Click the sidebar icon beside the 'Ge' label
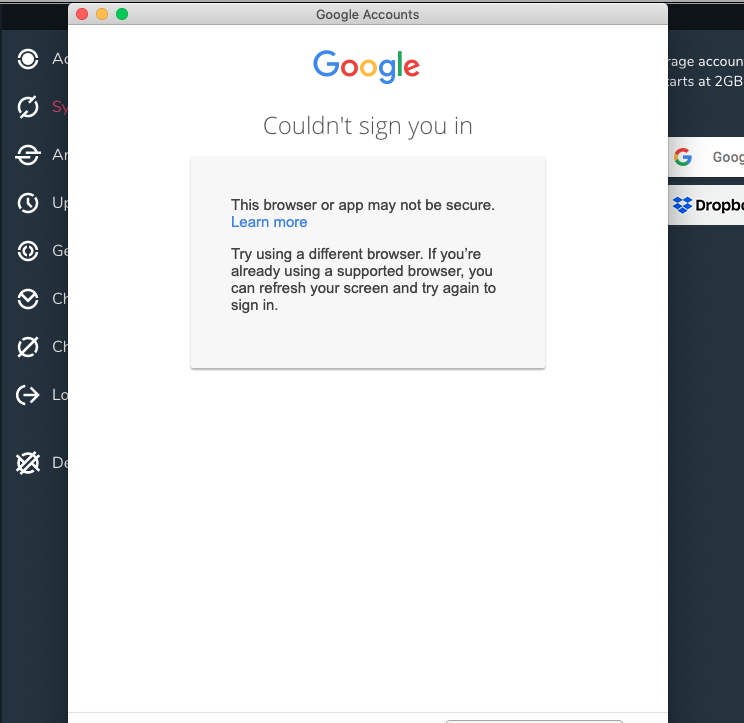744x723 pixels. click(x=28, y=251)
